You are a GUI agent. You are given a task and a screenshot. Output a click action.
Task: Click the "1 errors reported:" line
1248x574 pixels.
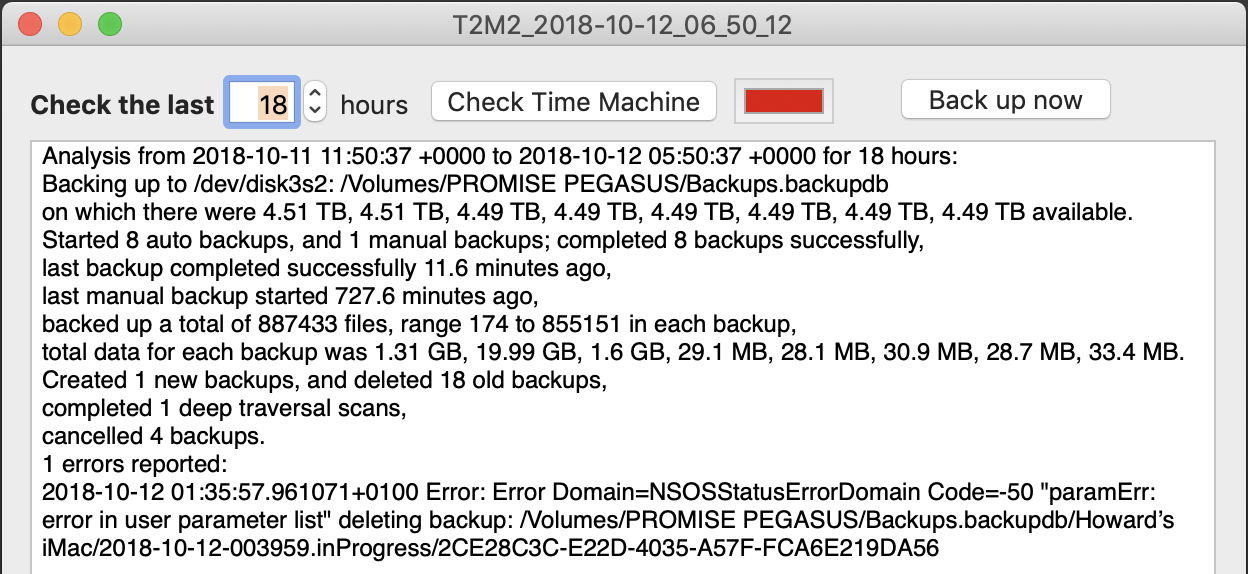tap(135, 464)
